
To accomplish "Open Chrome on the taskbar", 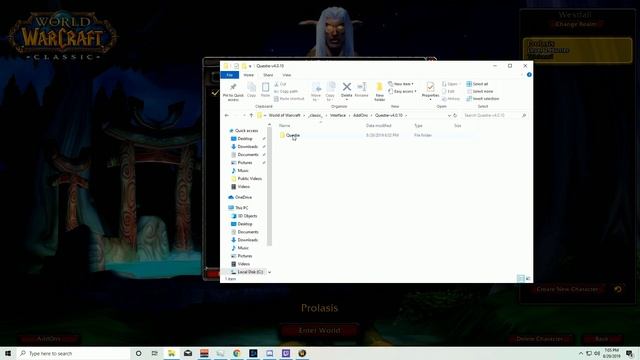I will tap(237, 353).
